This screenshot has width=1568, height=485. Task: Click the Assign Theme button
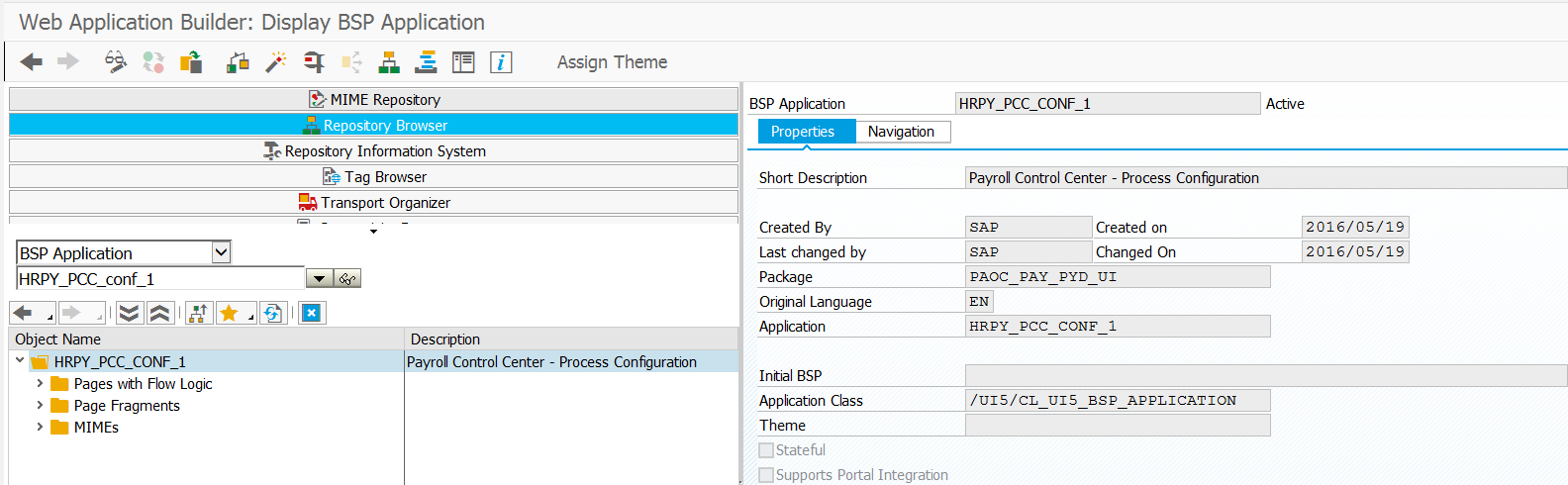pyautogui.click(x=612, y=62)
